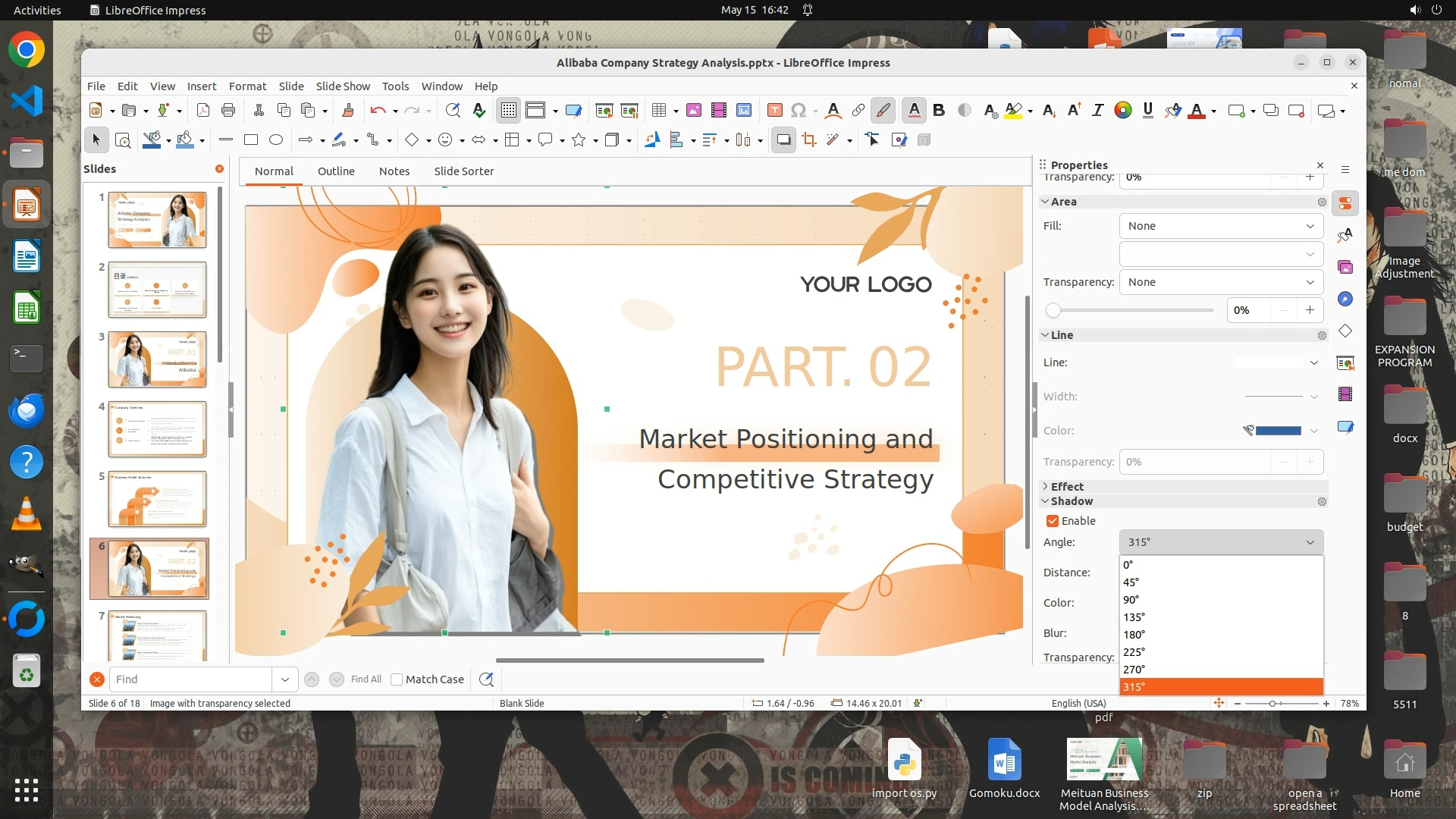Open the Slide Show menu
The height and width of the screenshot is (819, 1456).
343,86
